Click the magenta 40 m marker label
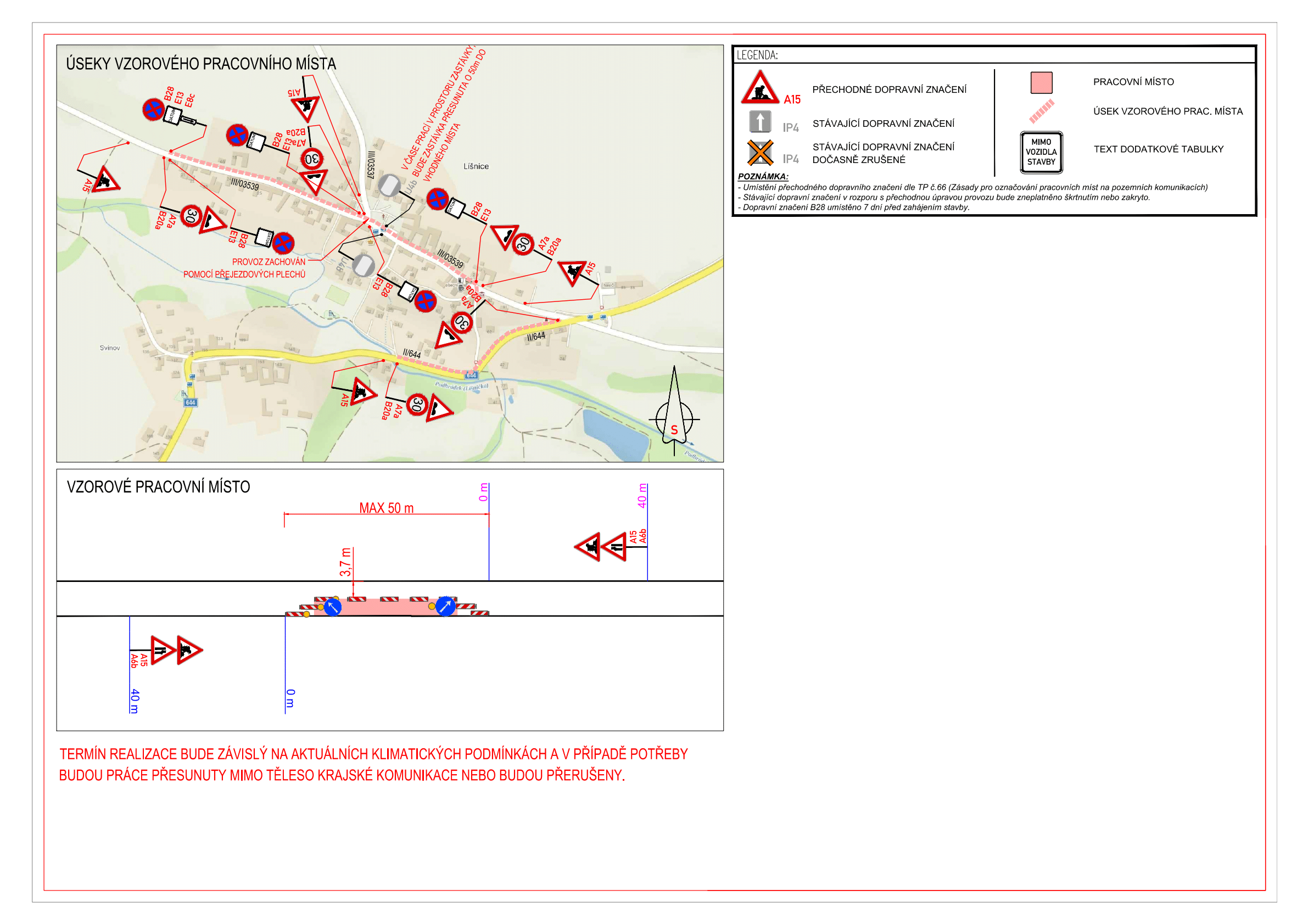Image resolution: width=1308 pixels, height=924 pixels. coord(641,496)
